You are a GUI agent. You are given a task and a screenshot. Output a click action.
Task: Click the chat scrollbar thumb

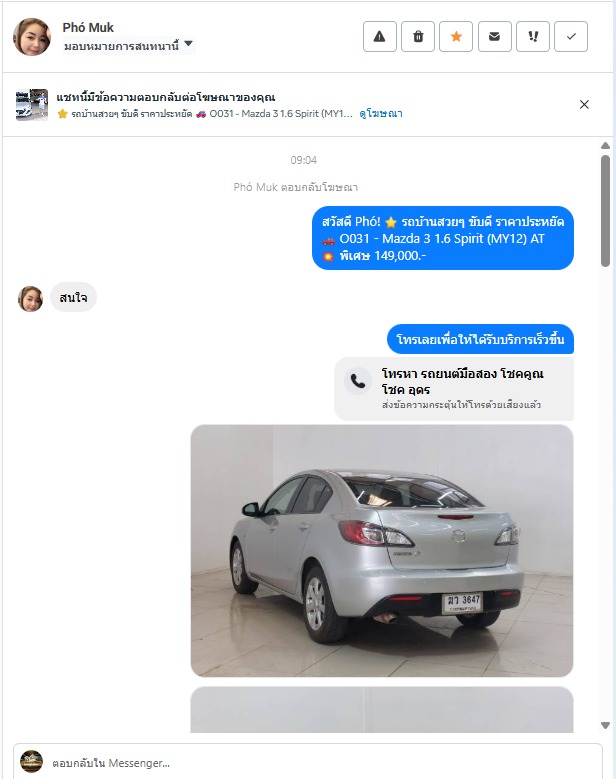[605, 211]
